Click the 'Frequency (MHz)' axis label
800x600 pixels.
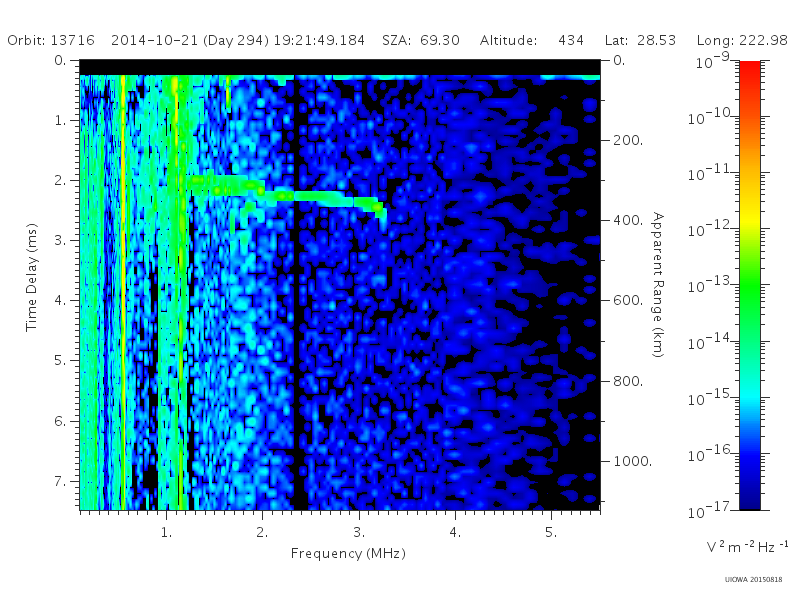coord(348,554)
